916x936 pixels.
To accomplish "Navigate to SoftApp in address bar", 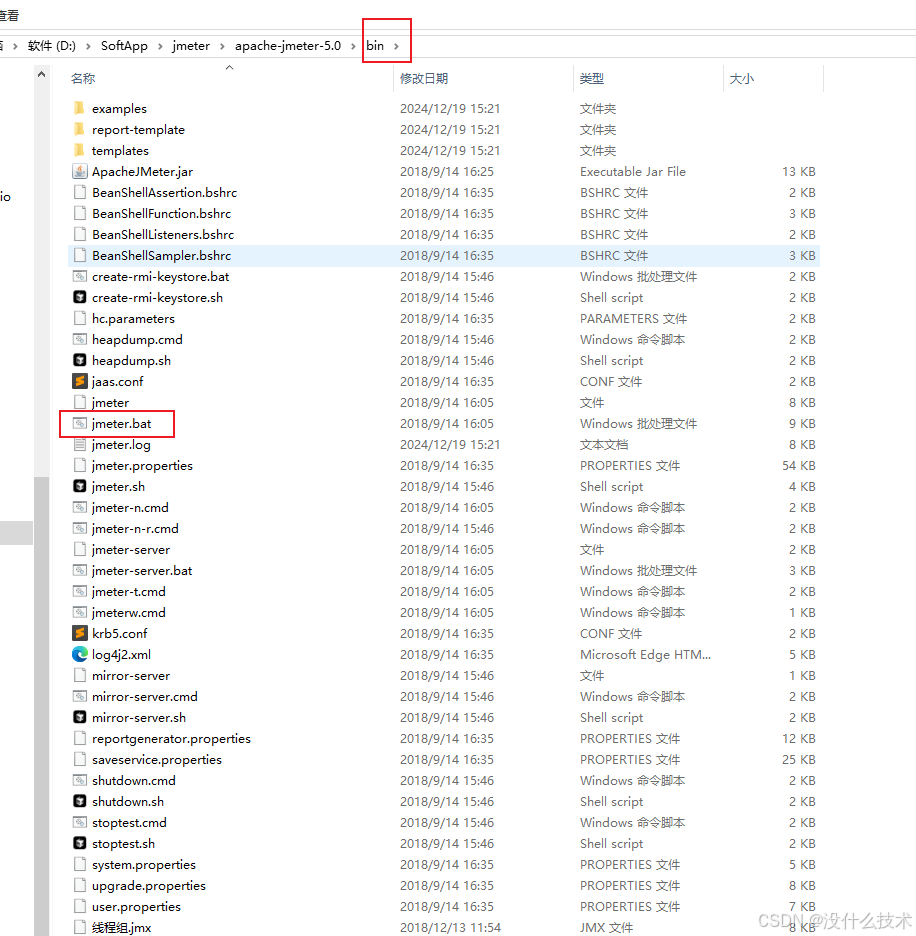I will click(124, 45).
